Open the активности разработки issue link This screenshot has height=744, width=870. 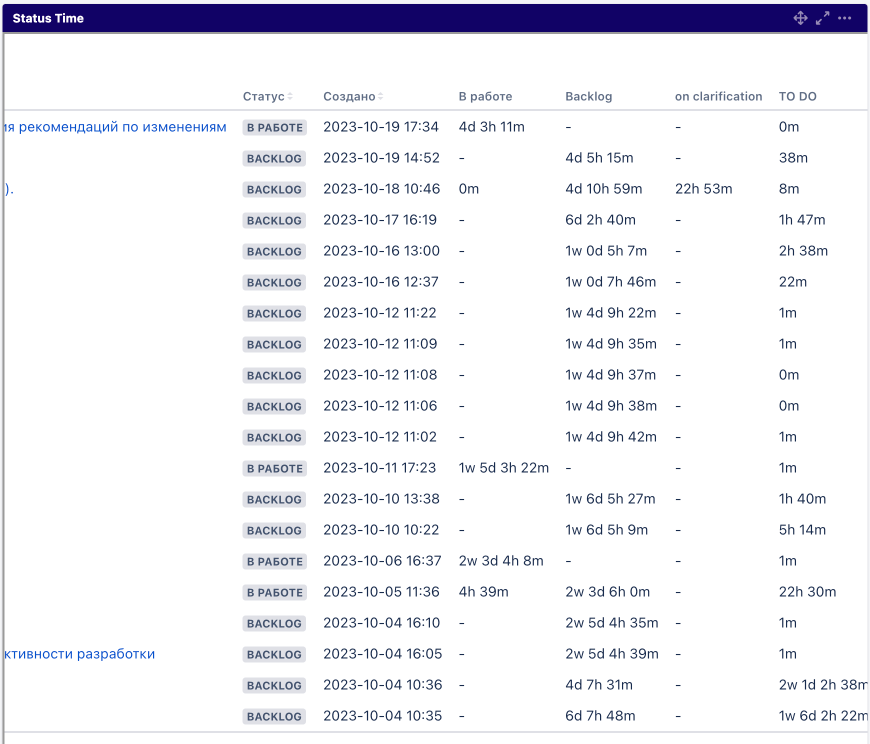(79, 654)
